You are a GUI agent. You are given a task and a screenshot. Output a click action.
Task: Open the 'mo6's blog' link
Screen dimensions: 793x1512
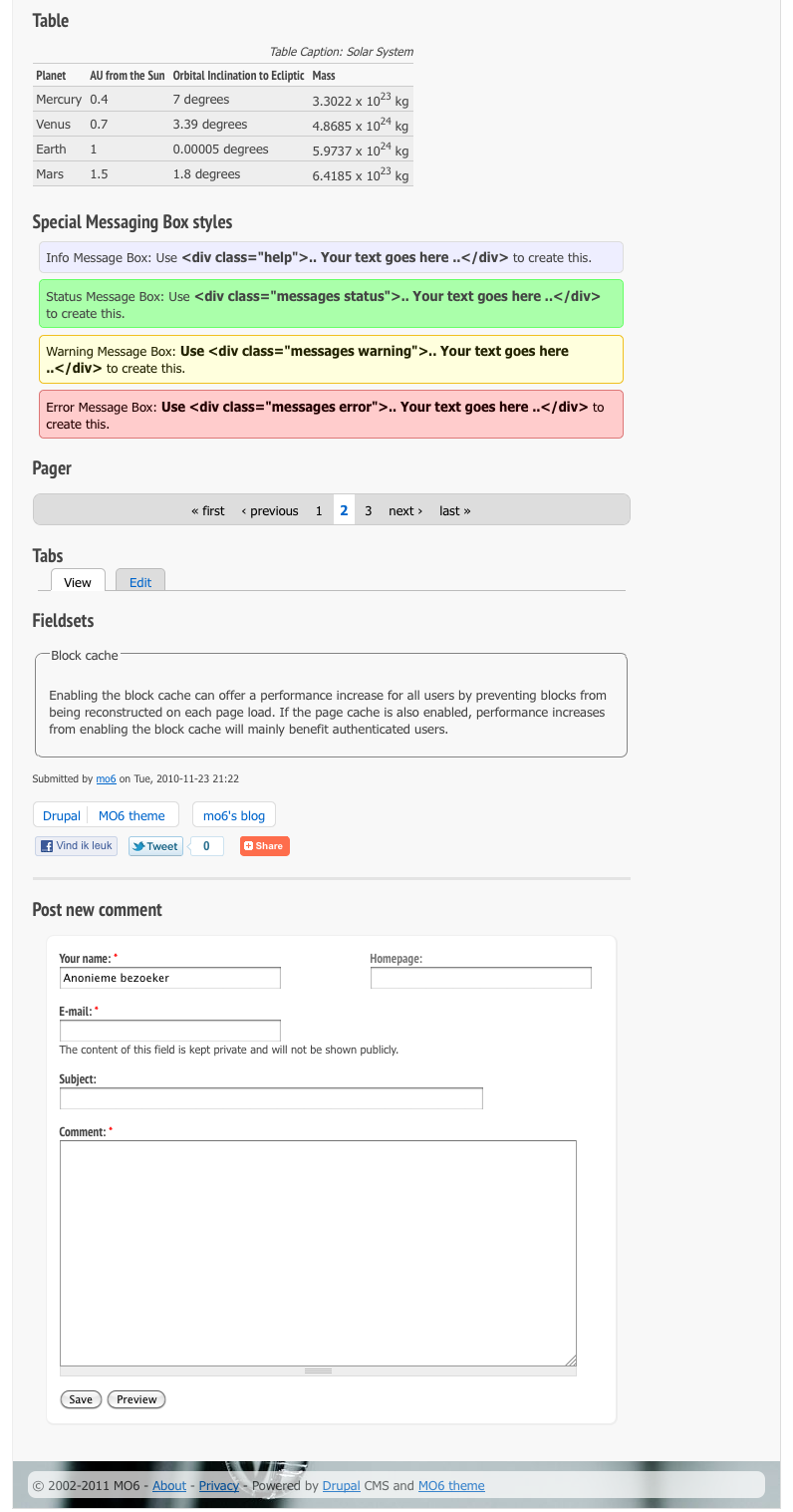(x=234, y=815)
